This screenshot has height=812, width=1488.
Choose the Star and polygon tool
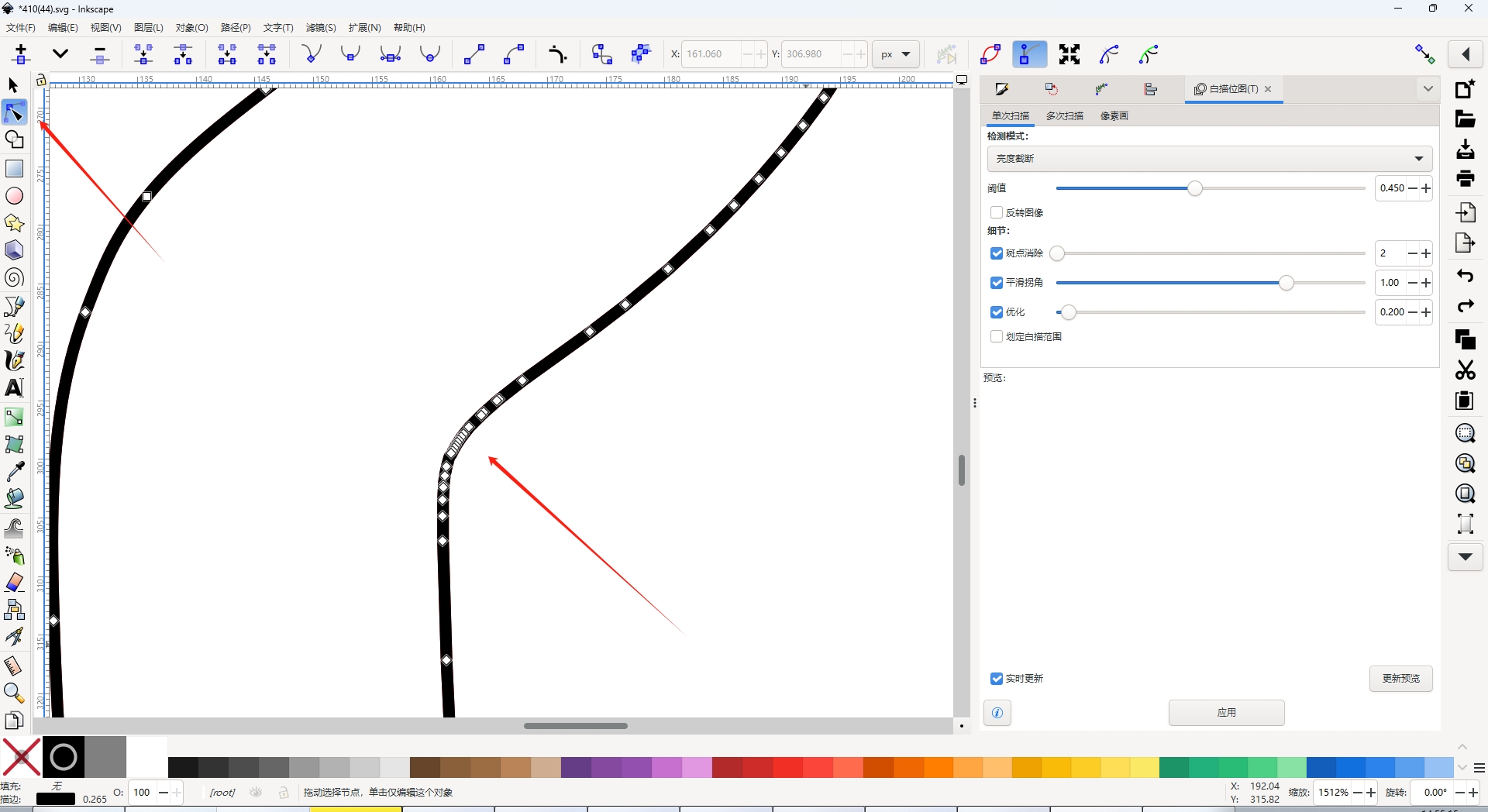pos(14,223)
